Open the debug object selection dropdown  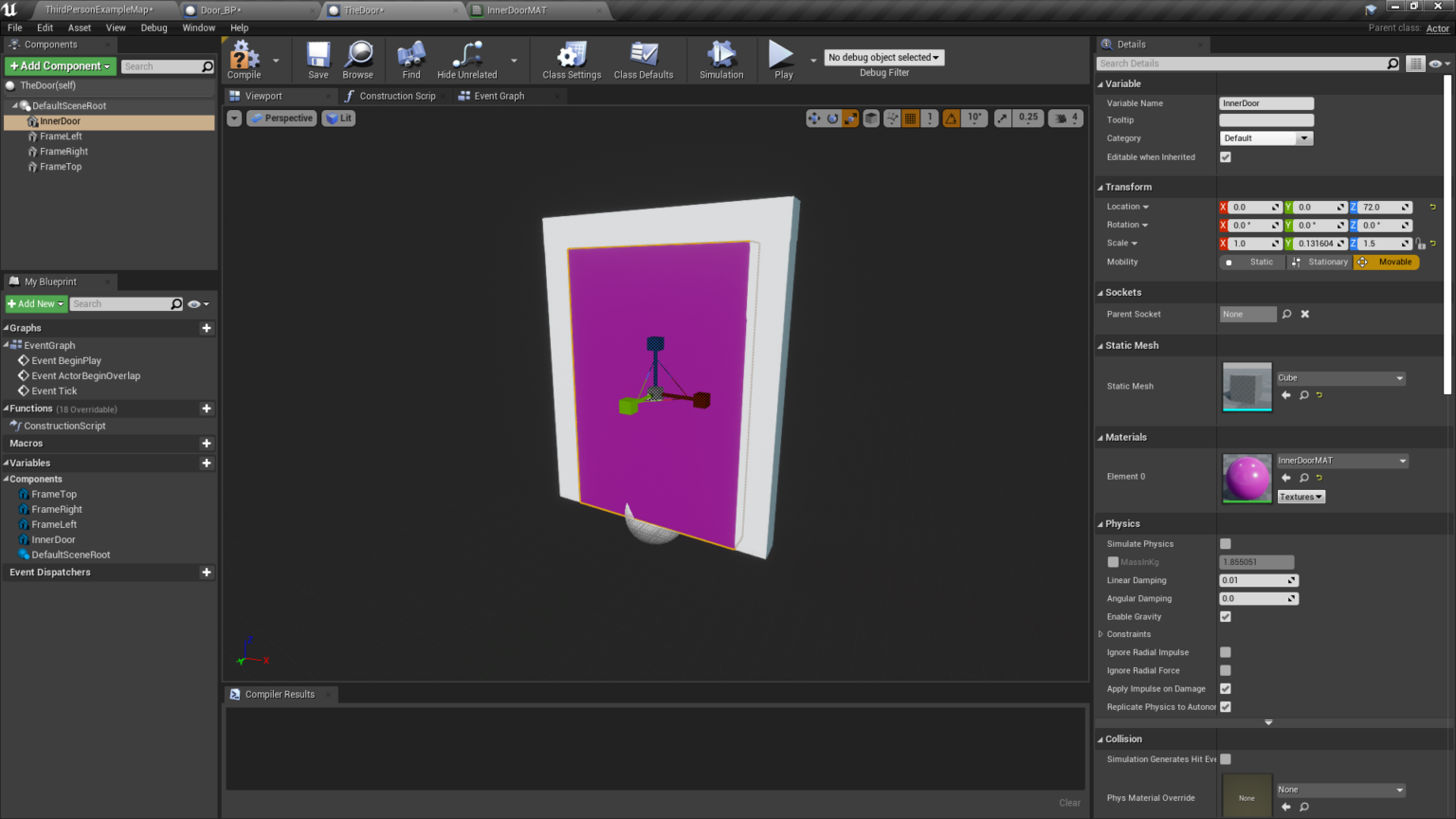point(883,58)
